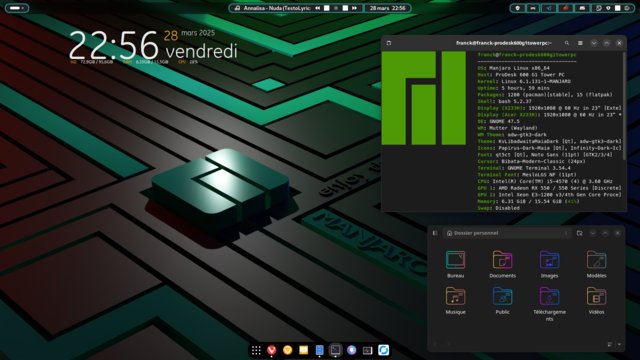The height and width of the screenshot is (360, 640).
Task: Open the blue file manager dock icon
Action: (319, 350)
